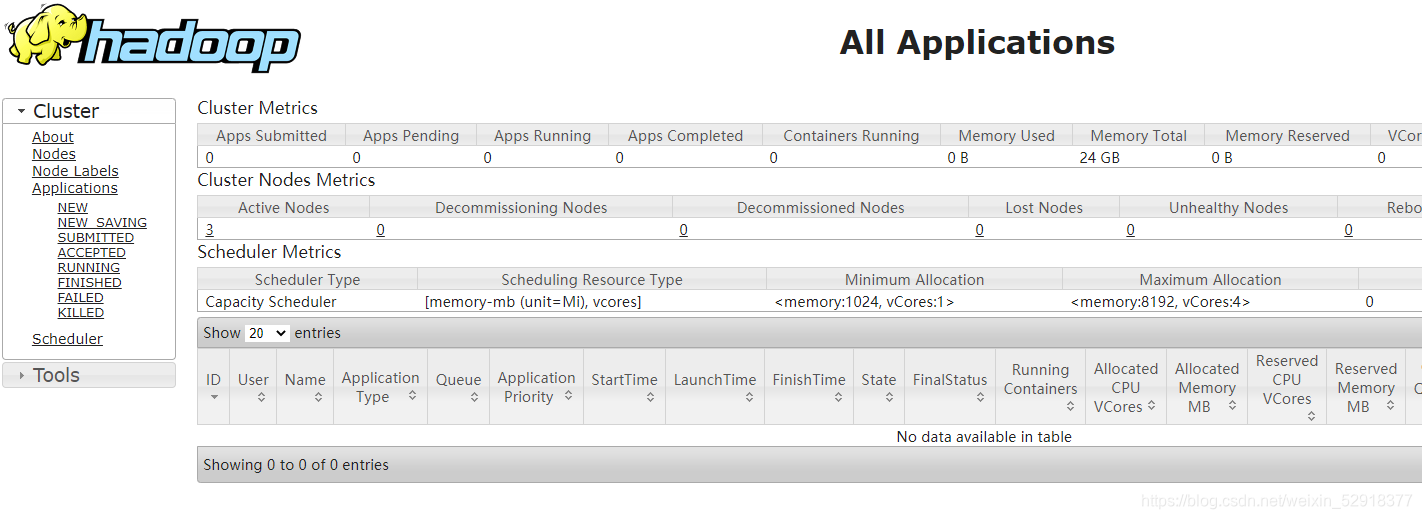Collapse the Cluster sidebar section
Image resolution: width=1422 pixels, height=519 pixels.
(x=89, y=111)
